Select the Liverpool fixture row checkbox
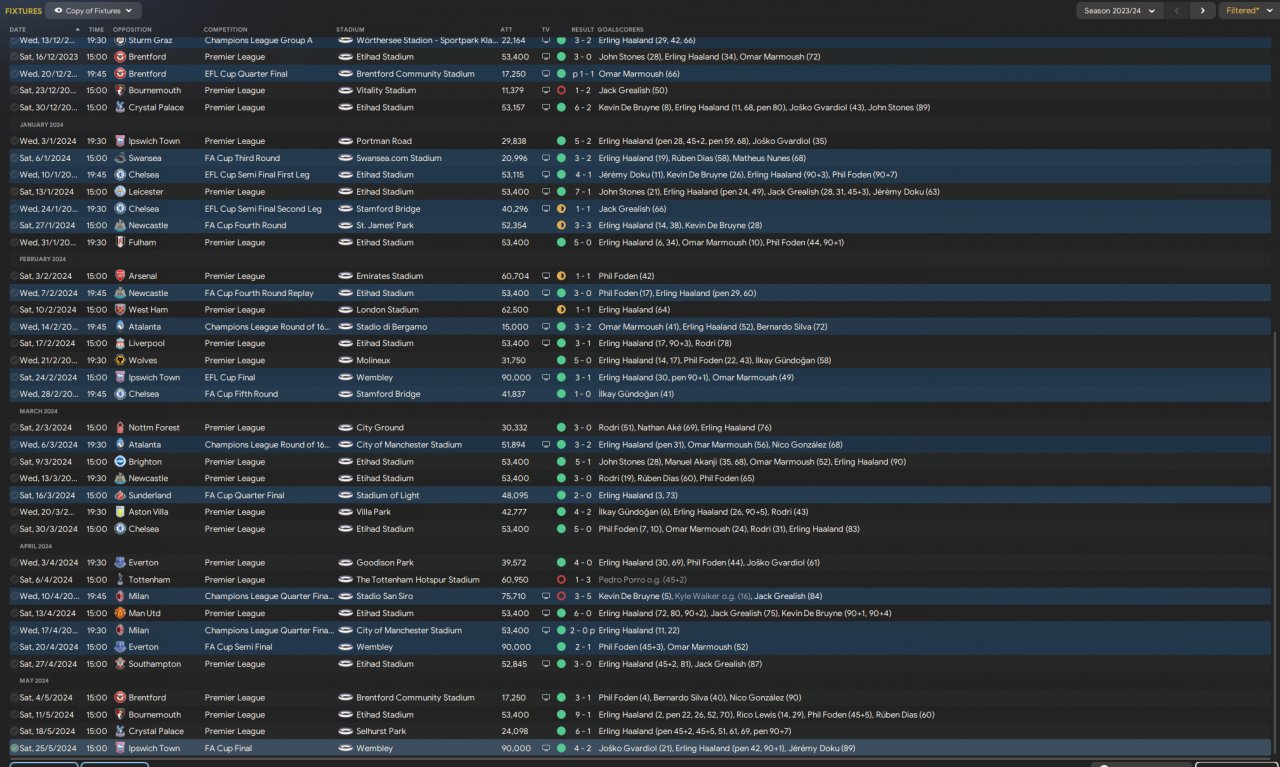The width and height of the screenshot is (1280, 767). [14, 343]
